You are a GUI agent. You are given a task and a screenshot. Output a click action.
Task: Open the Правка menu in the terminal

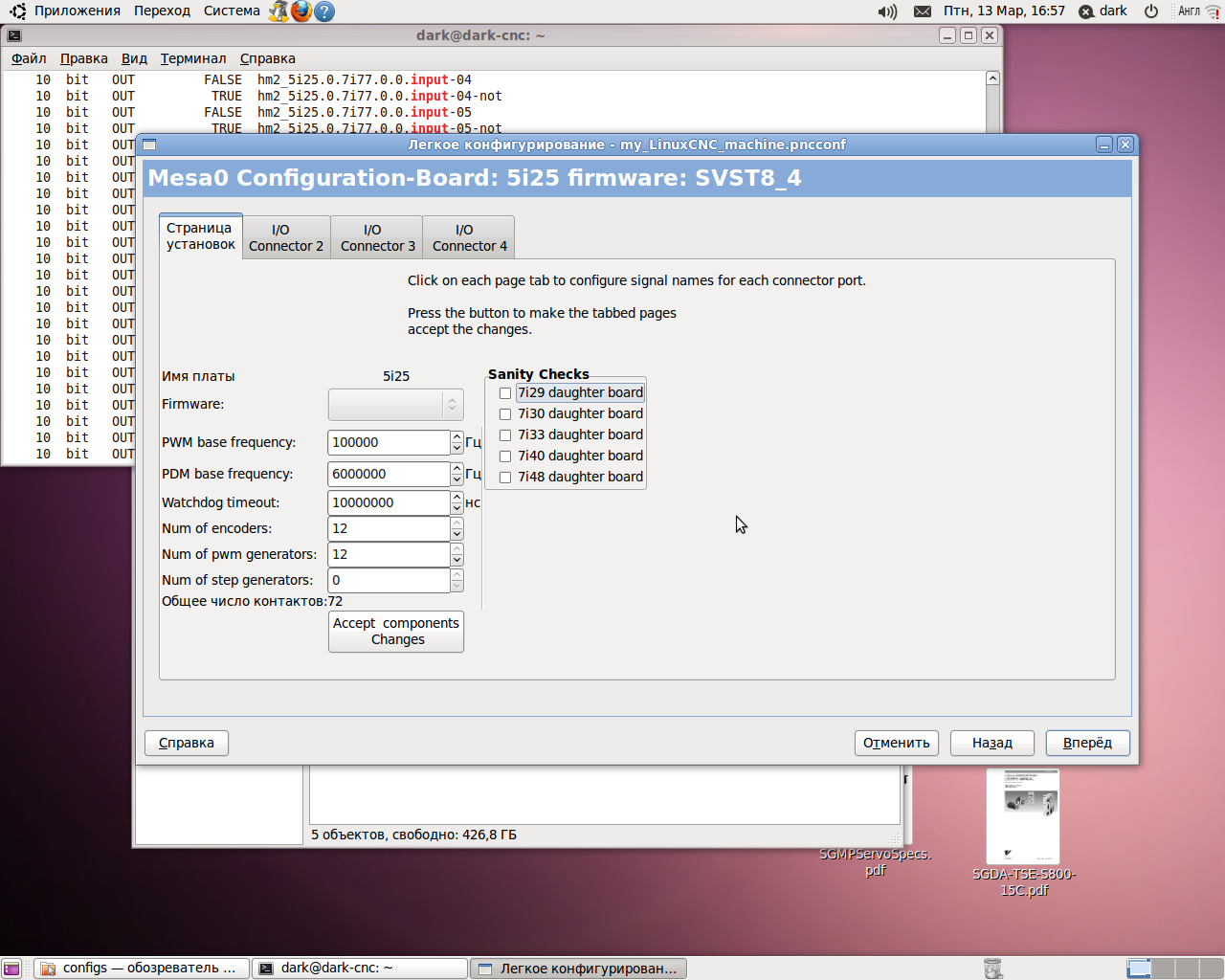(84, 58)
